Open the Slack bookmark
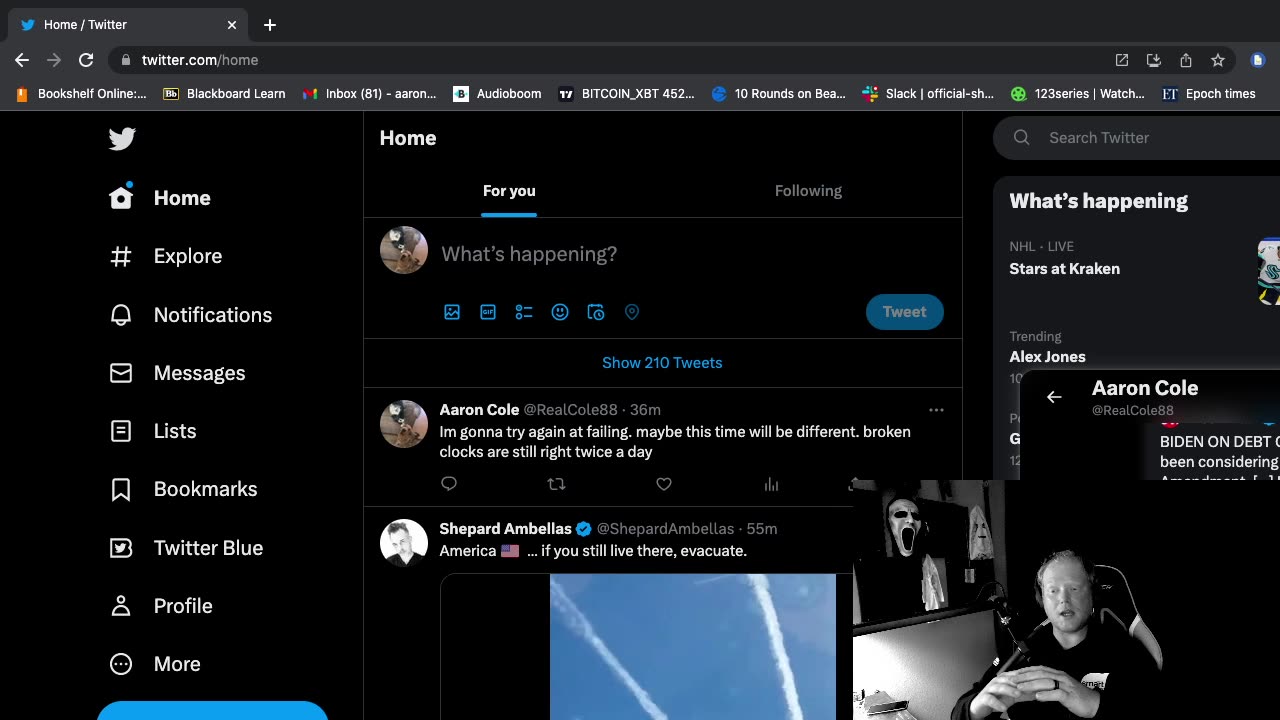The height and width of the screenshot is (720, 1280). coord(928,94)
